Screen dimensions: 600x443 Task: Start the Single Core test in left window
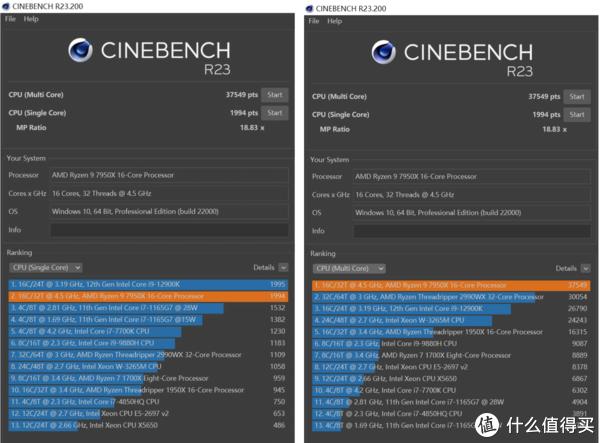[275, 113]
